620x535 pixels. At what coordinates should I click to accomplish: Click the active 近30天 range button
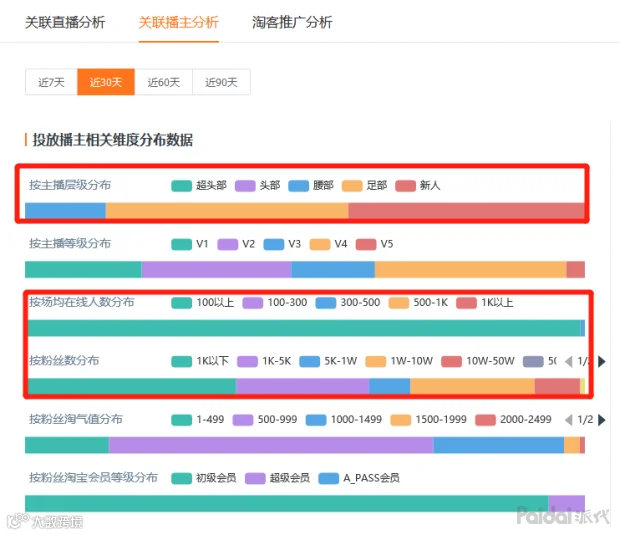(x=106, y=82)
